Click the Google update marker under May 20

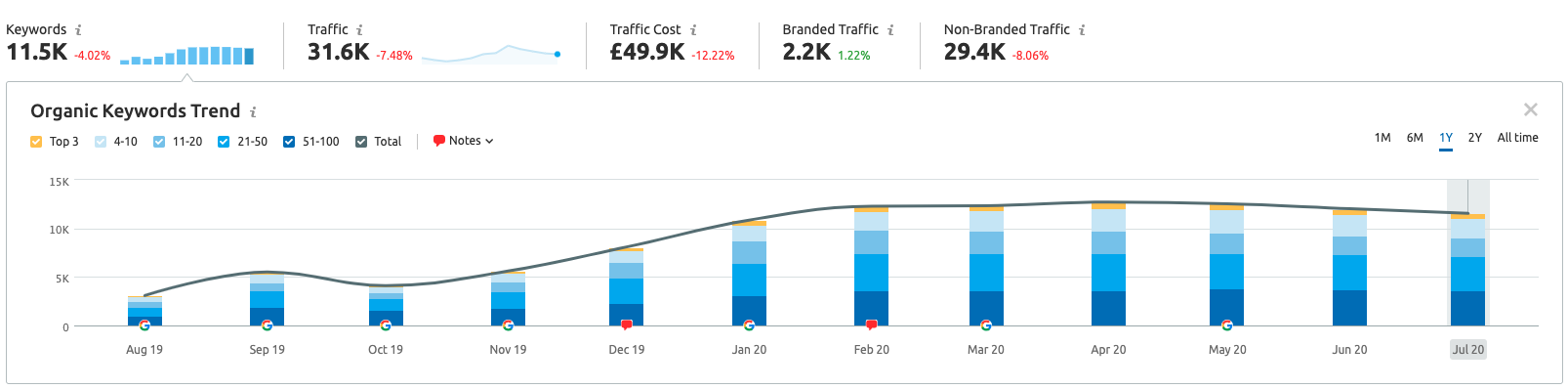1227,325
